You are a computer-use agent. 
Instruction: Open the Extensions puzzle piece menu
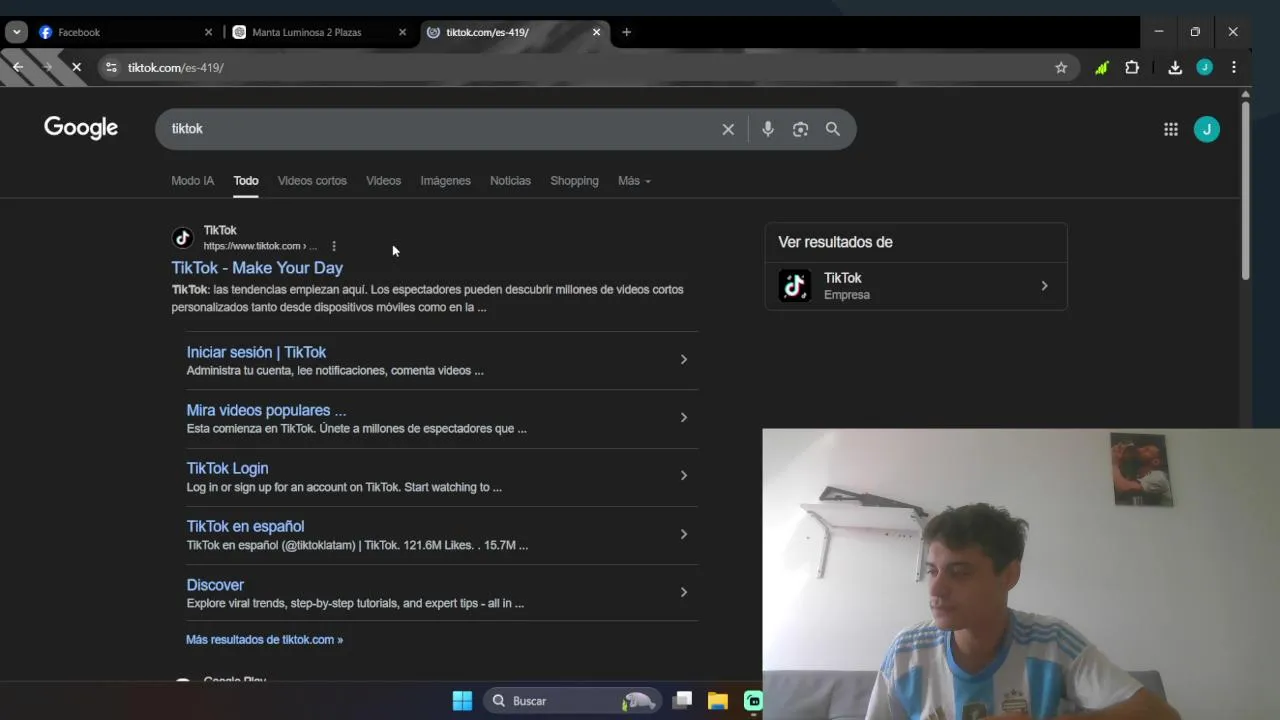1132,67
